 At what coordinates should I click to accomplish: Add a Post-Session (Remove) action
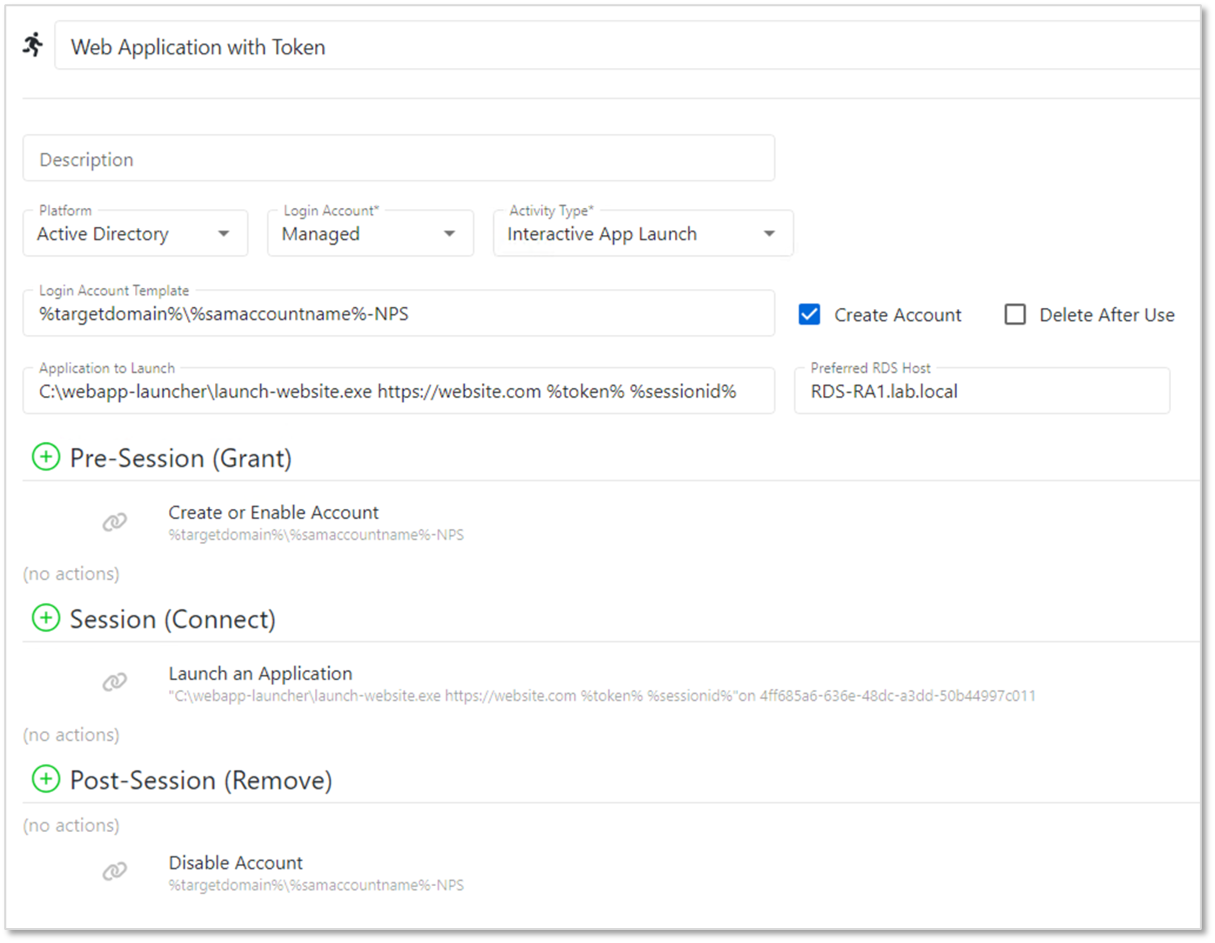click(x=46, y=780)
